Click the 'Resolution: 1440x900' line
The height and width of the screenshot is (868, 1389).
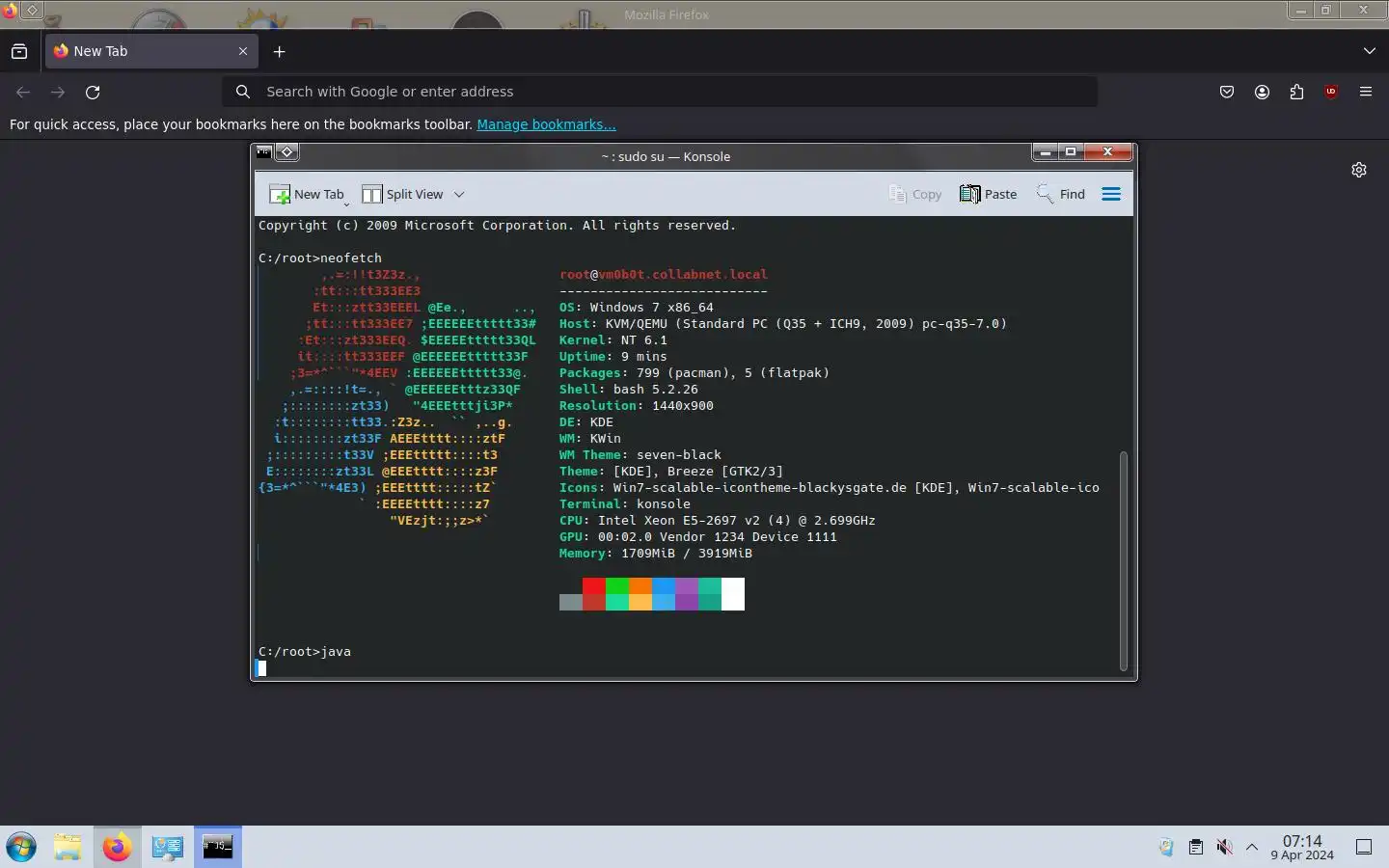click(x=637, y=406)
